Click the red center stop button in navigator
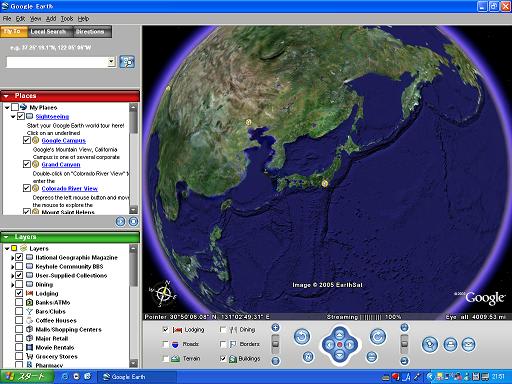 click(340, 345)
